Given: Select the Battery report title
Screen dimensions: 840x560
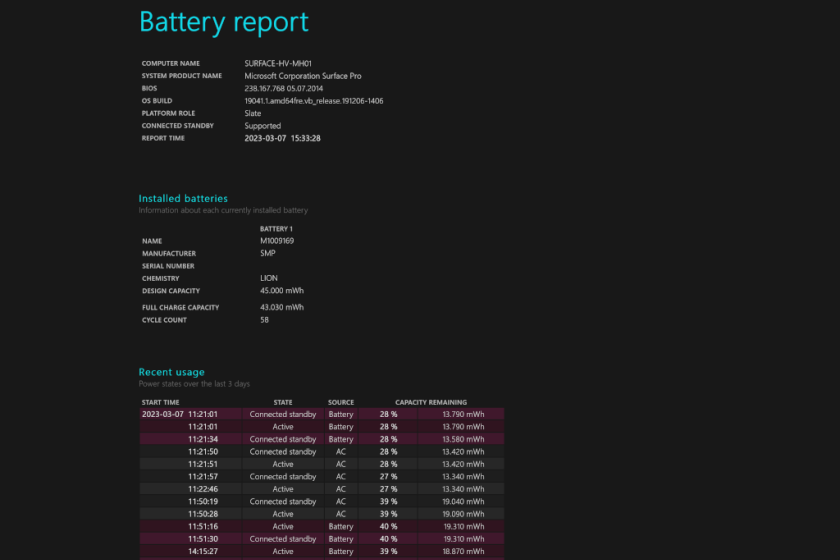Looking at the screenshot, I should point(223,23).
